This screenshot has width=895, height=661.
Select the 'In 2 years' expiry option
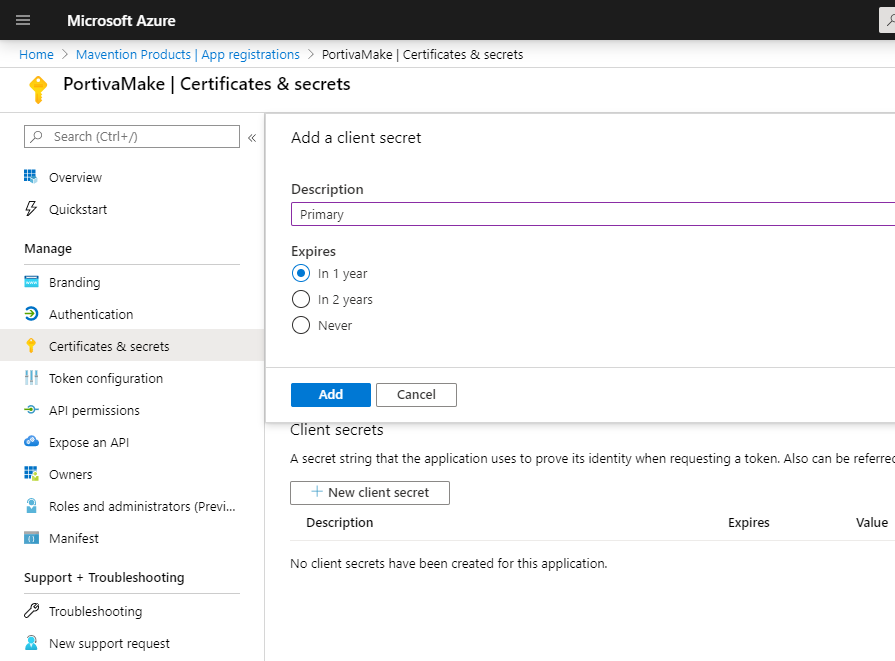click(x=300, y=299)
